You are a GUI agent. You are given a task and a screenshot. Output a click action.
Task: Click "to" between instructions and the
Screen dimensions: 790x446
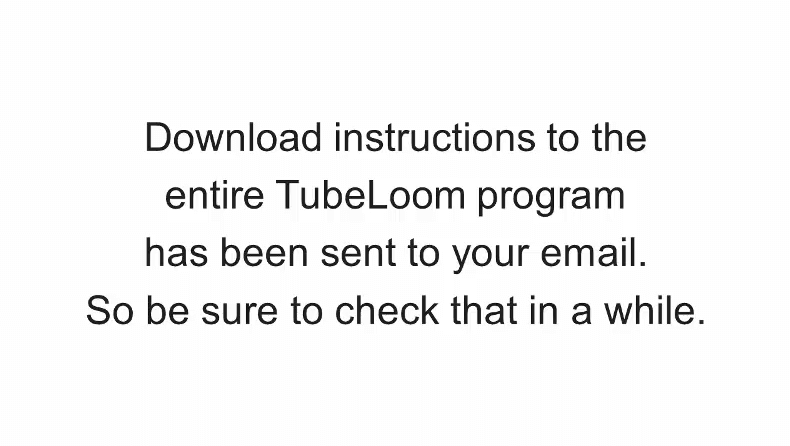(x=563, y=139)
